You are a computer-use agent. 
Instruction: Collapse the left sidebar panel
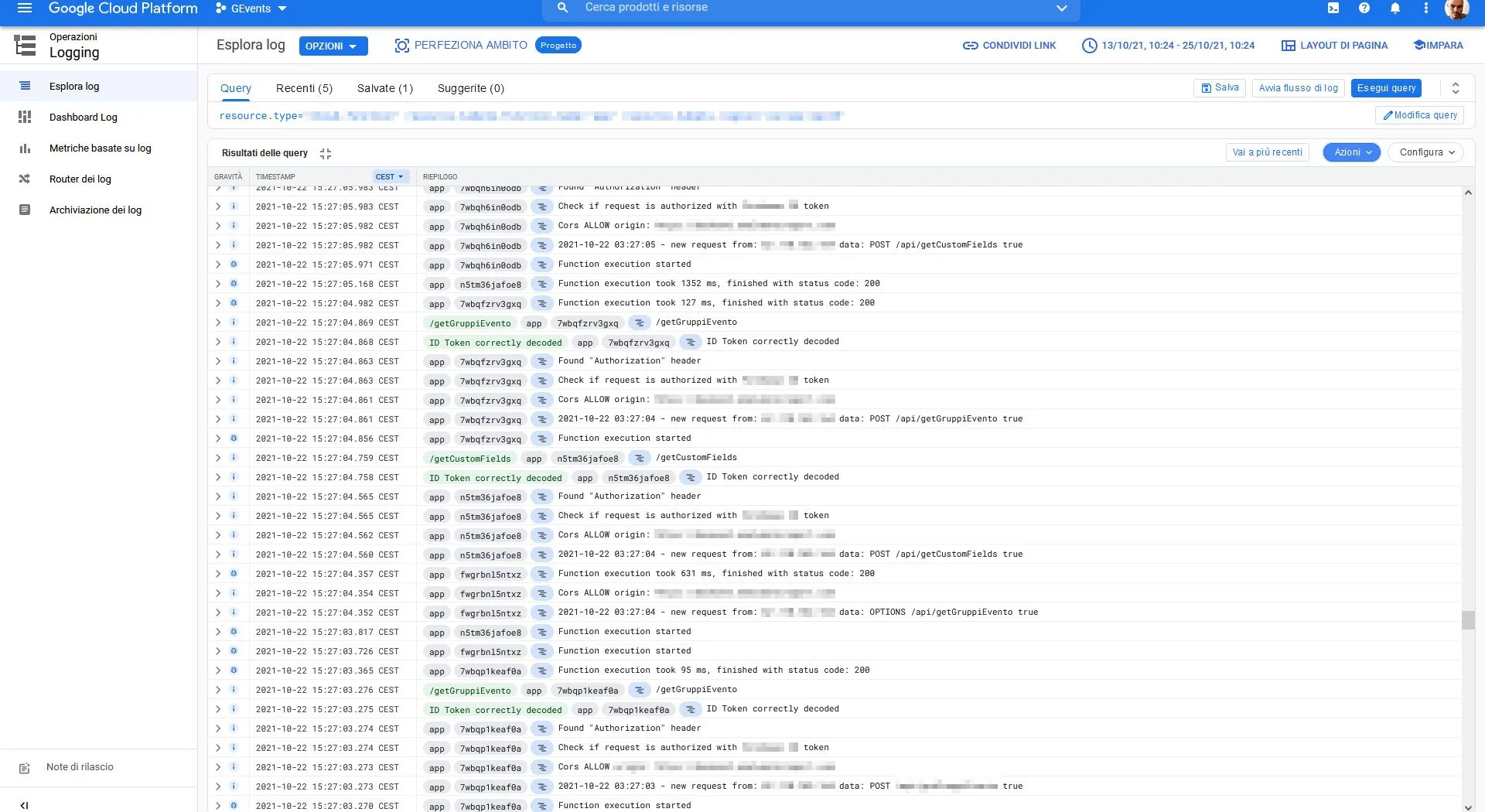(25, 805)
